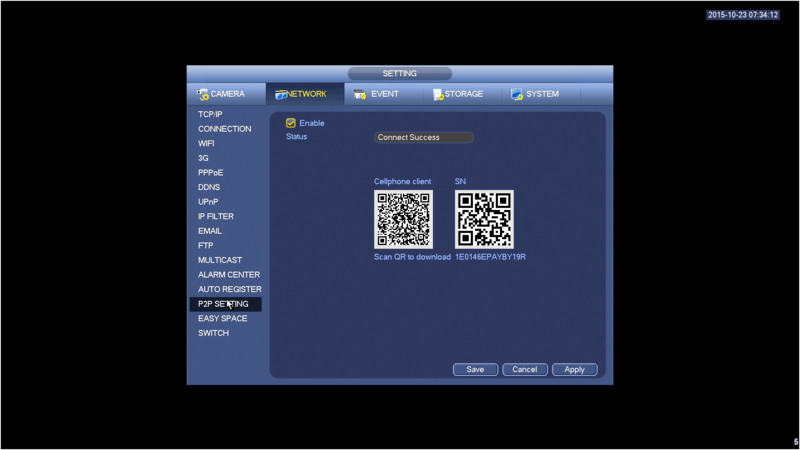Cancel the setting changes
800x450 pixels.
[524, 369]
